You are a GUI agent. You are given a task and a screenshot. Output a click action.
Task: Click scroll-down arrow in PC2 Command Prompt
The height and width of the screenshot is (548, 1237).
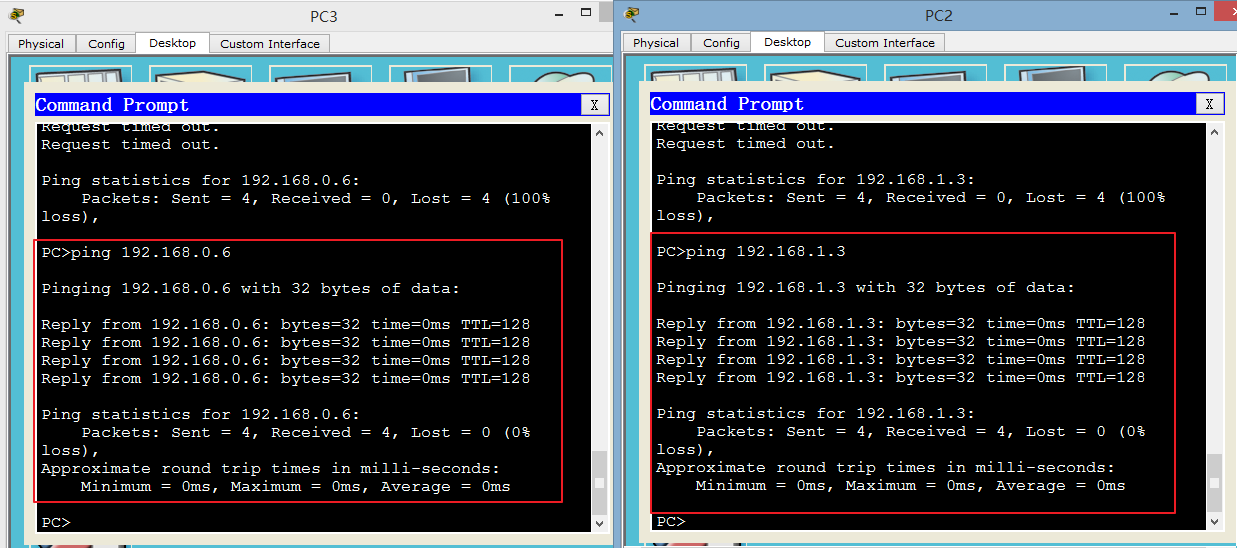pos(1215,522)
